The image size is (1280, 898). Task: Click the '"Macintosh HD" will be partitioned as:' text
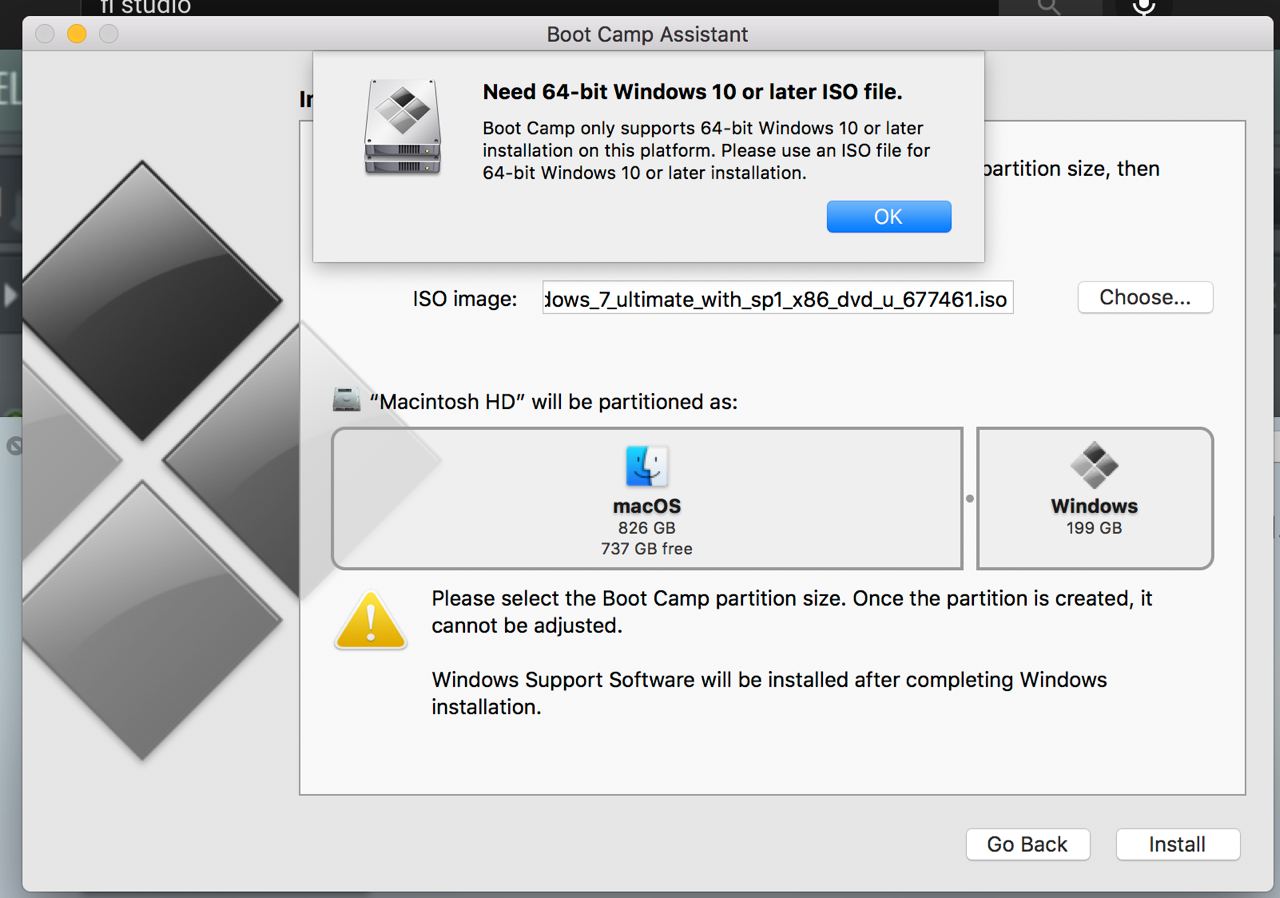553,402
